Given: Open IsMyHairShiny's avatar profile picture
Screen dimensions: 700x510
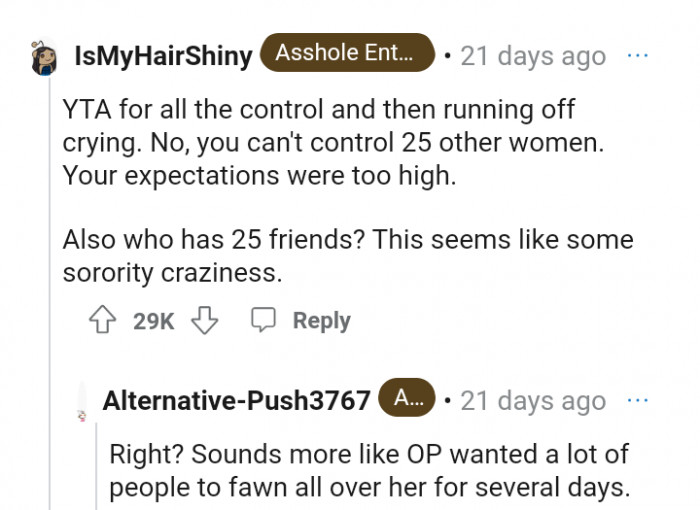Looking at the screenshot, I should (45, 56).
